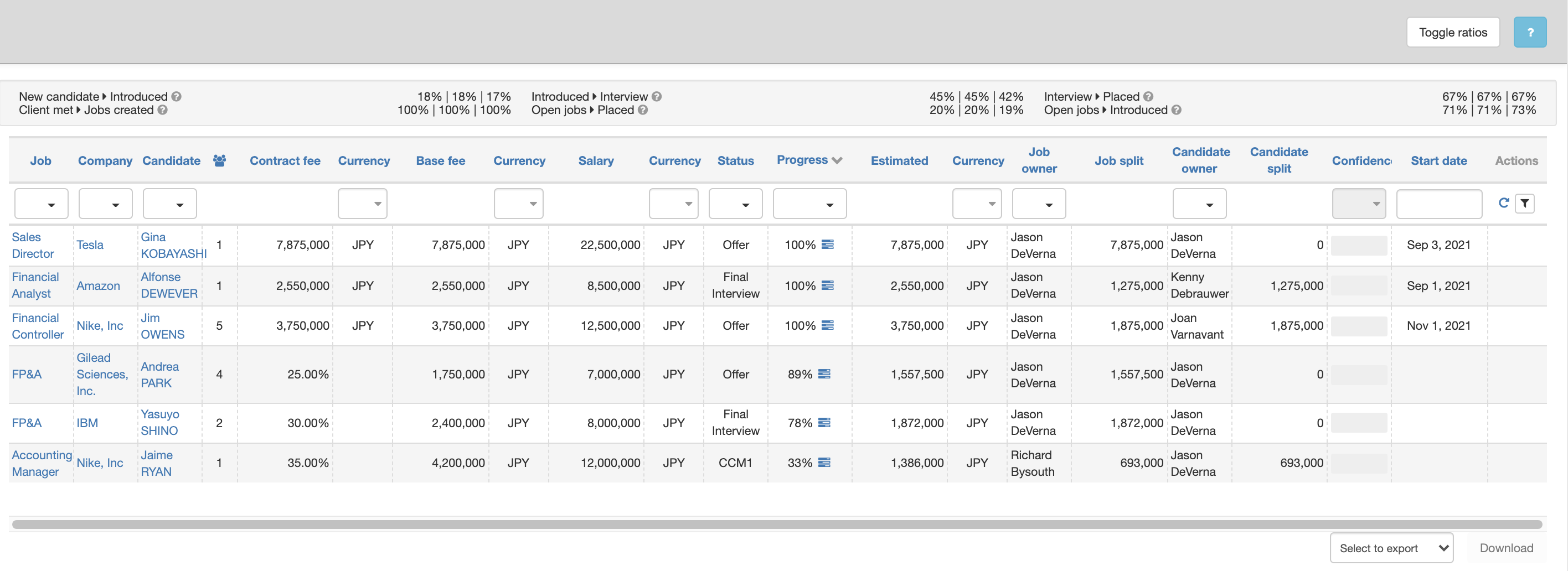Open progress details icon for Gina KOBAYASHI row
1568x571 pixels.
pyautogui.click(x=827, y=245)
